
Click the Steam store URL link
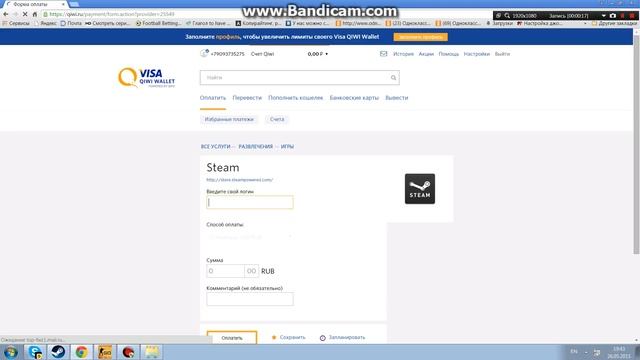(x=240, y=180)
